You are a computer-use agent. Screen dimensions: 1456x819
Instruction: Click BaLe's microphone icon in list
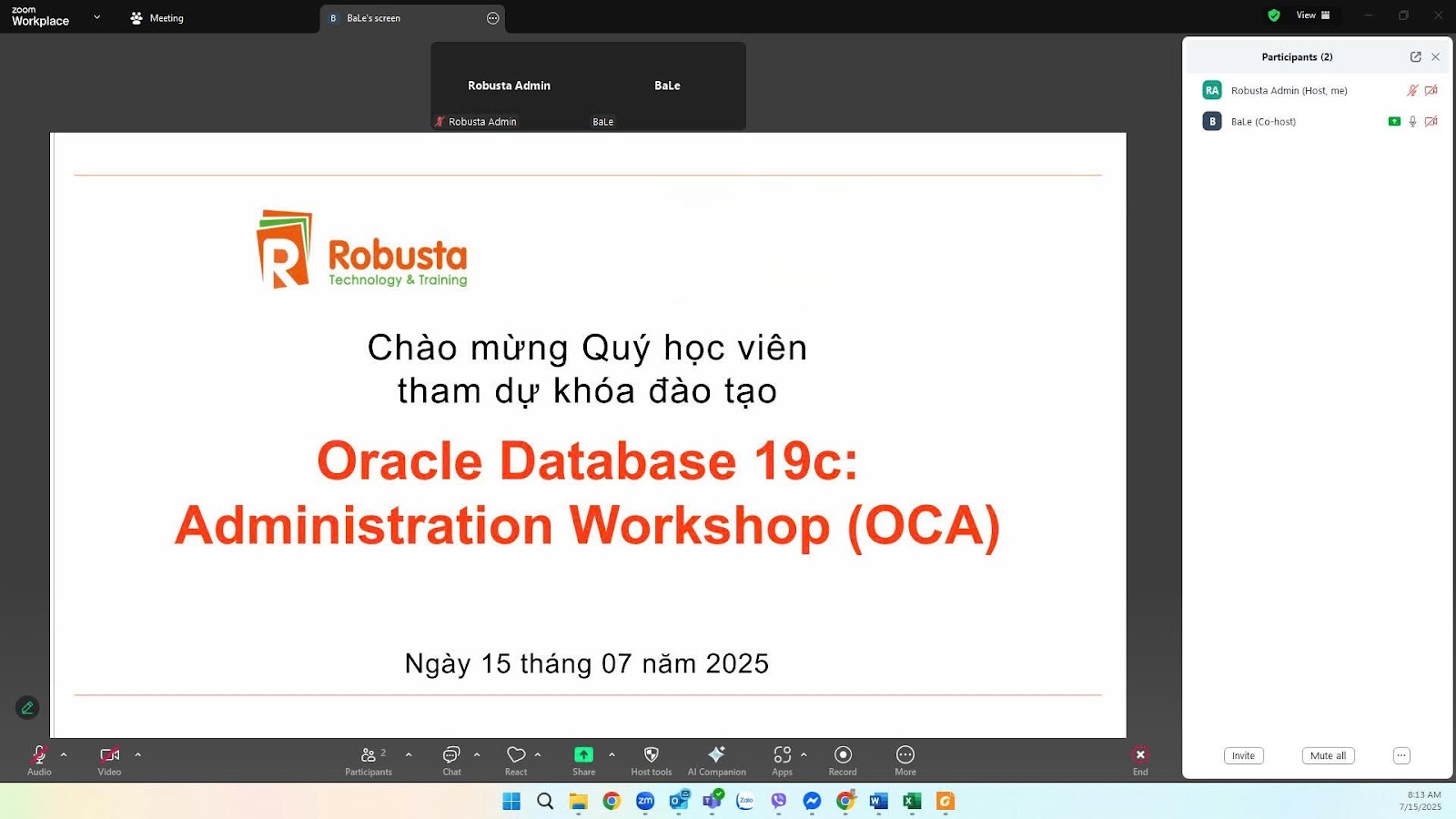tap(1412, 121)
